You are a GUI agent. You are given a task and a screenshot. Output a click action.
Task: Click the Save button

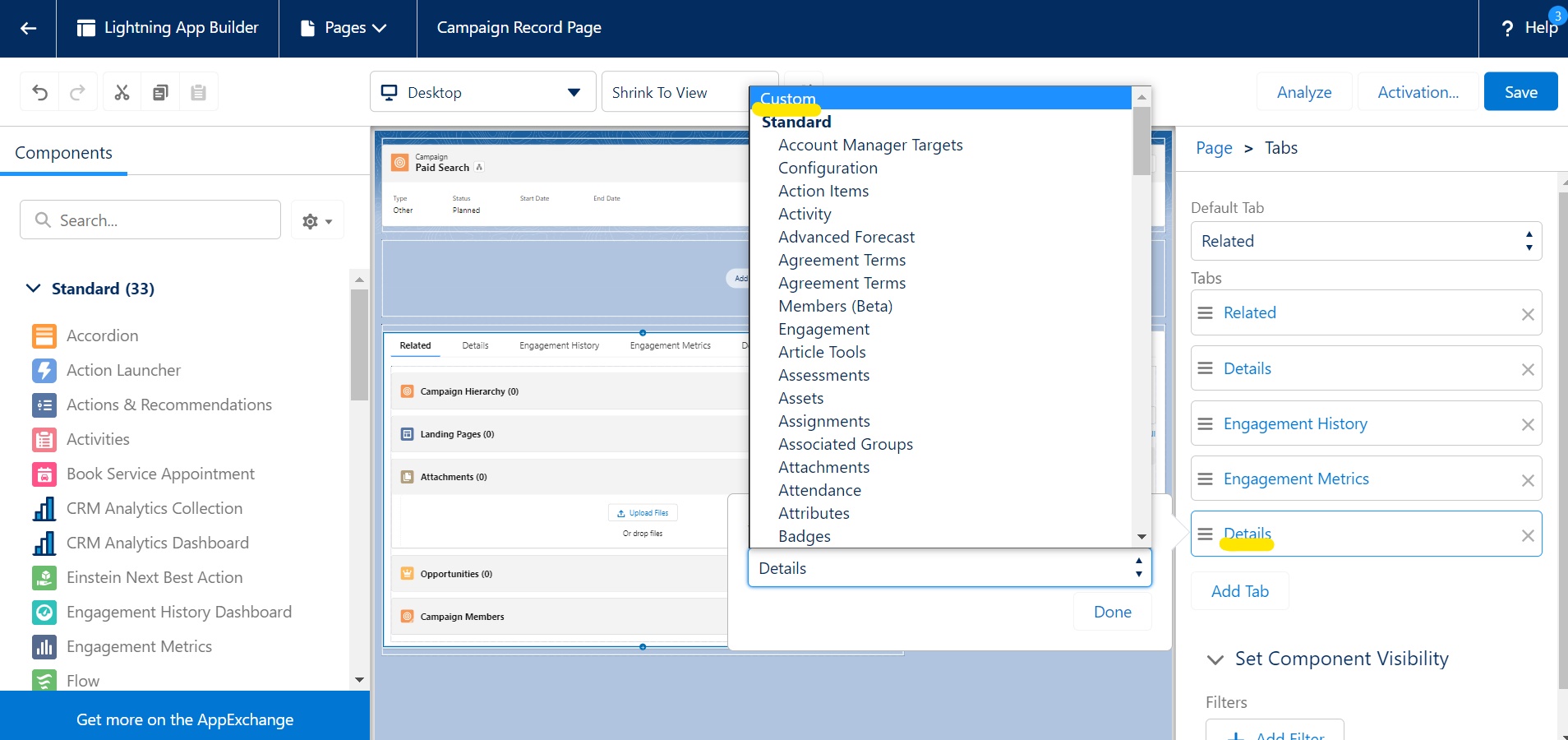pyautogui.click(x=1521, y=92)
